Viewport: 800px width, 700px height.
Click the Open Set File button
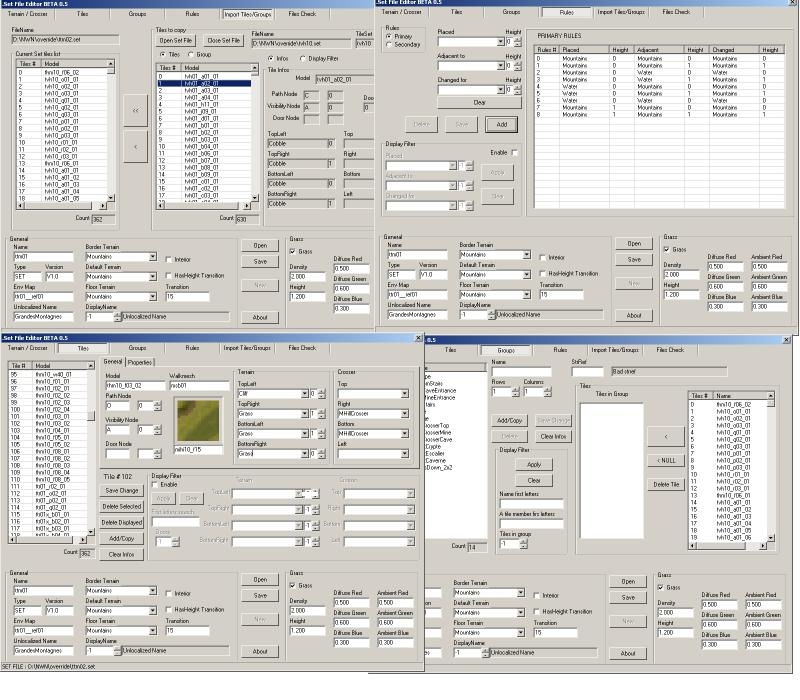(x=173, y=40)
